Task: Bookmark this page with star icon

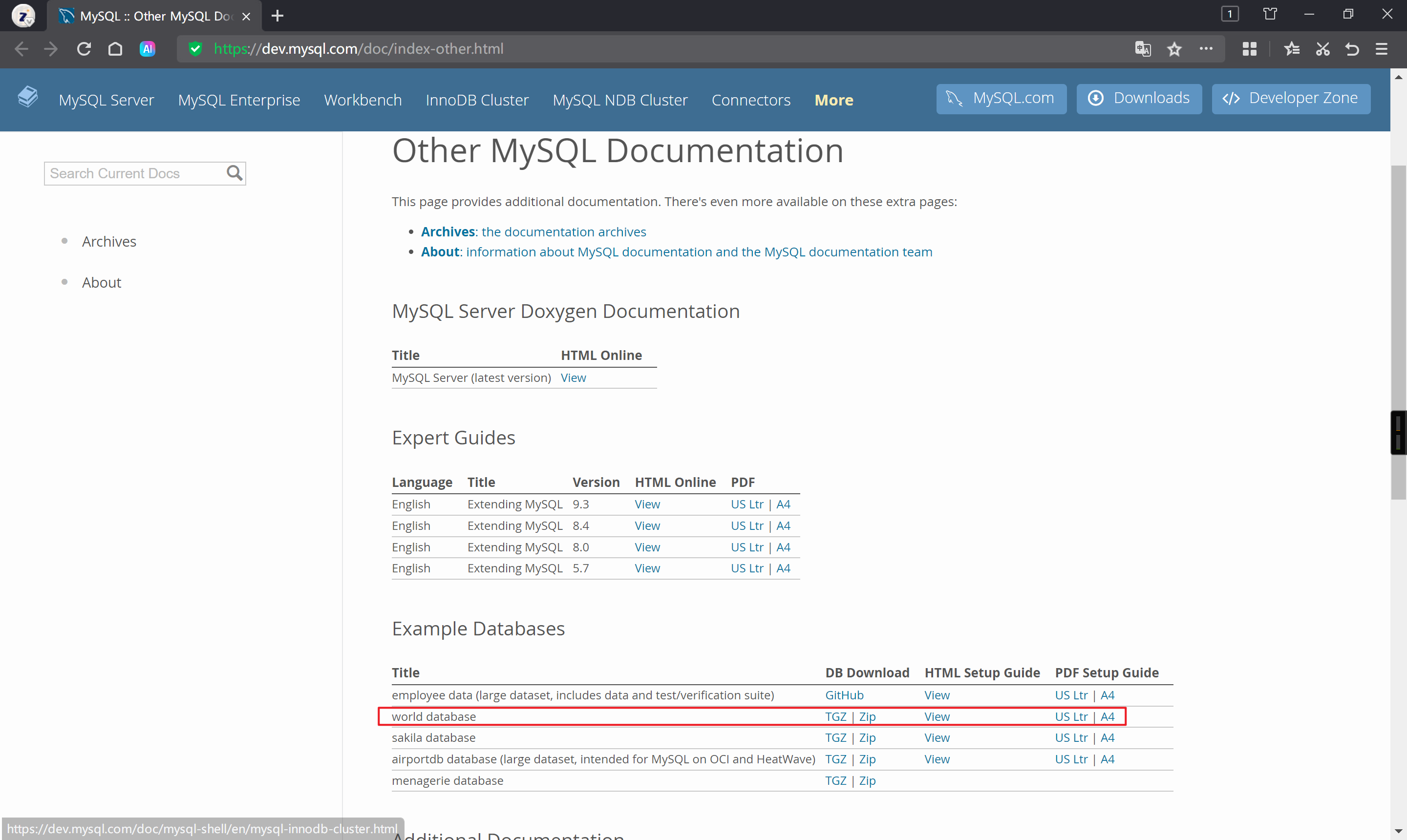Action: [x=1174, y=49]
